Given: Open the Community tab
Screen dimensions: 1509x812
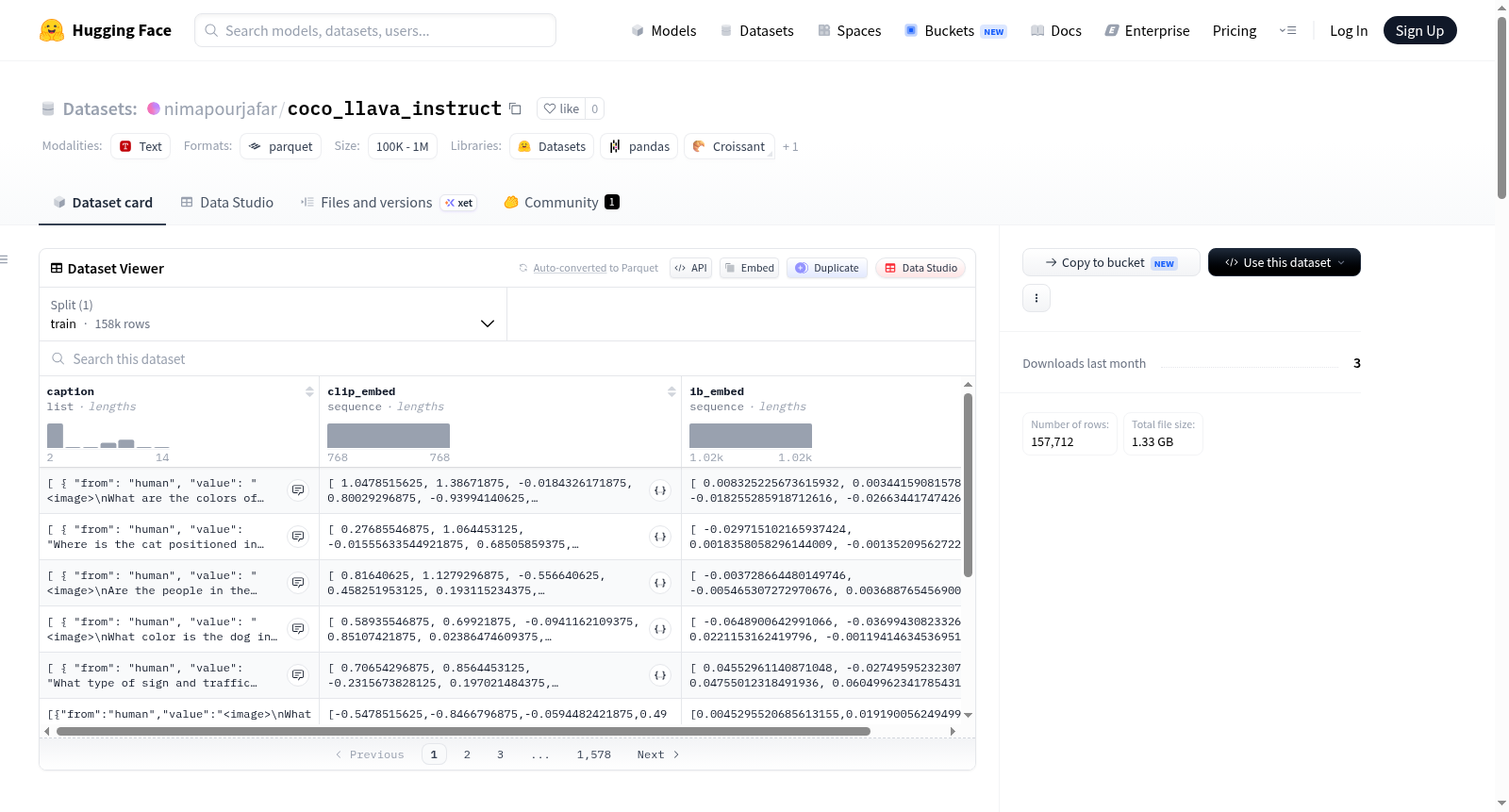Looking at the screenshot, I should 561,202.
